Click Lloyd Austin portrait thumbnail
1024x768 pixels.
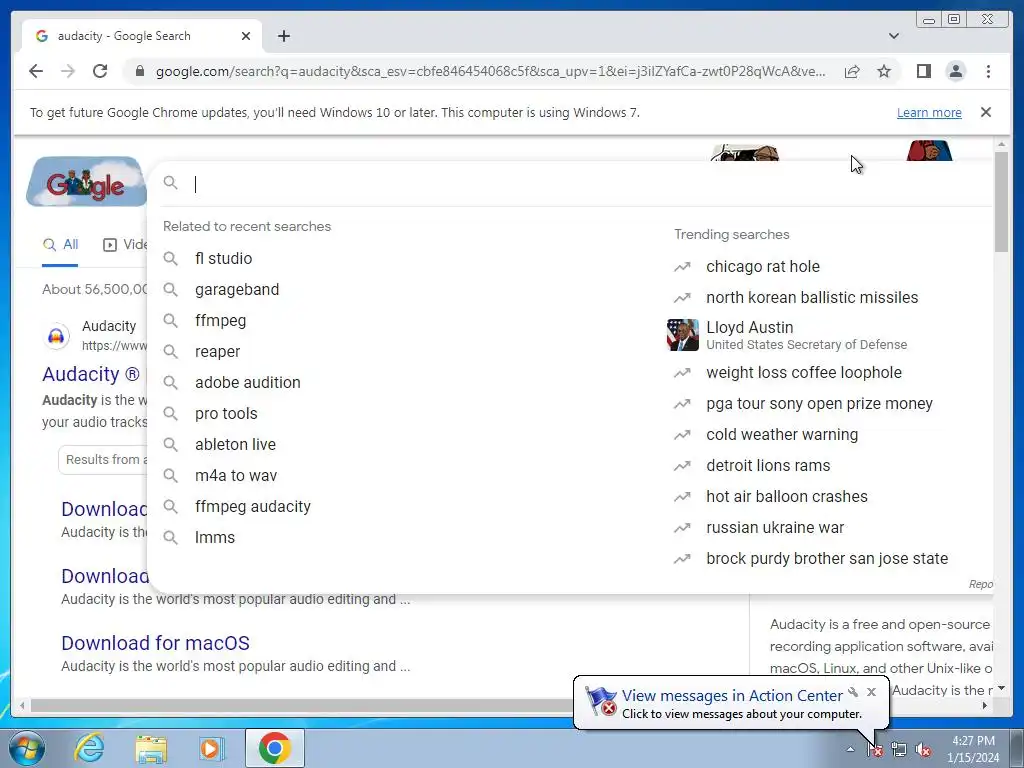coord(683,335)
